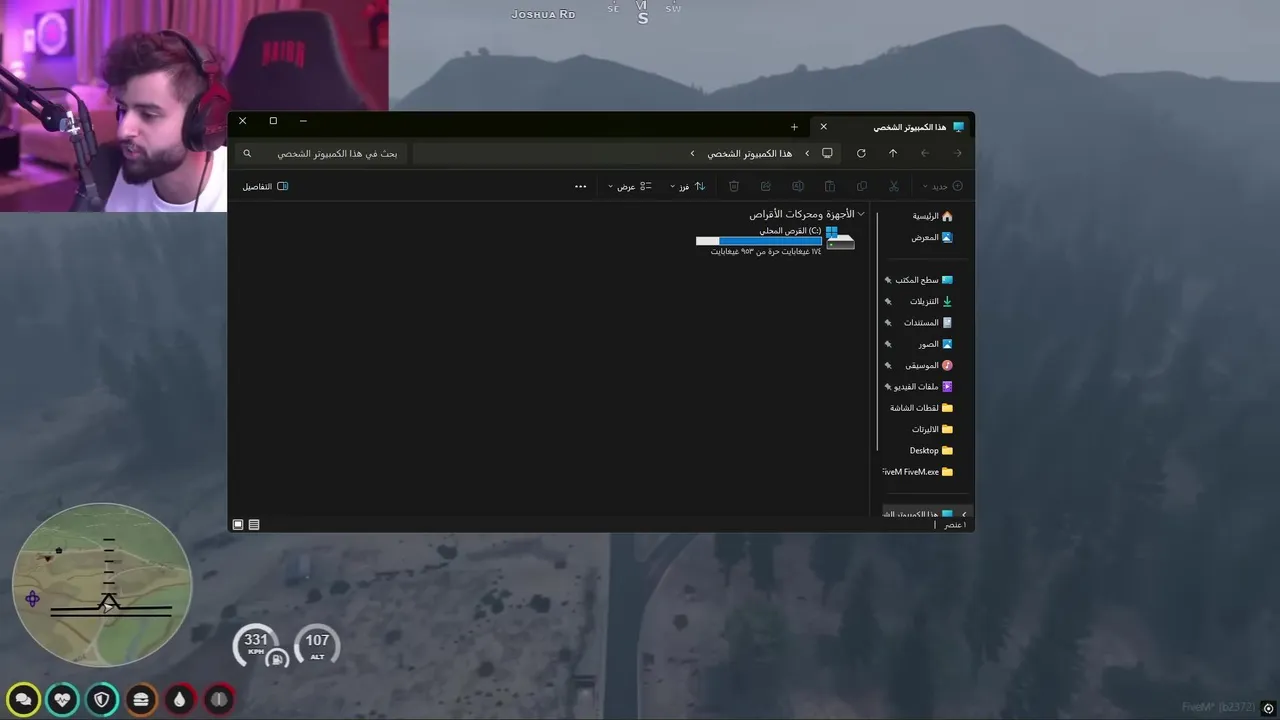Open the Desktop folder in sidebar
1280x720 pixels.
[931, 450]
